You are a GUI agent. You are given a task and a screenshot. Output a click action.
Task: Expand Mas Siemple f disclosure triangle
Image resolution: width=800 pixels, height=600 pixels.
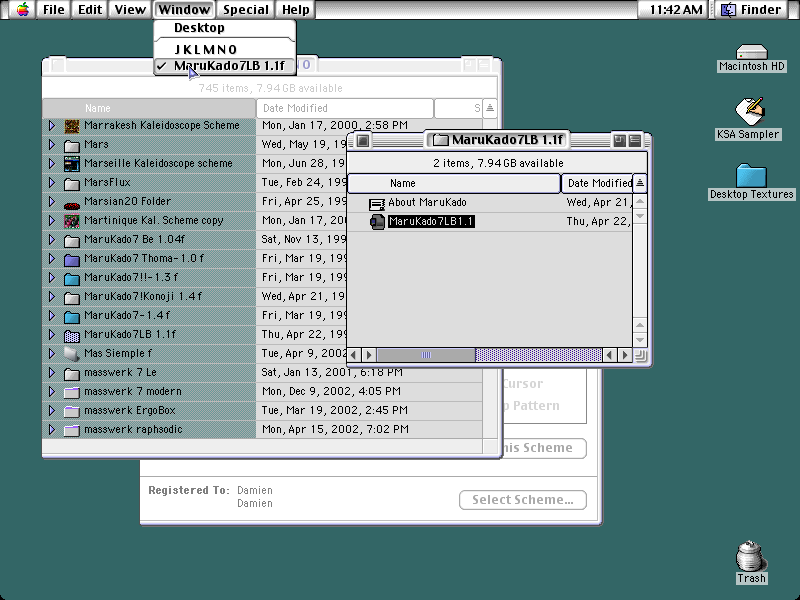point(52,354)
